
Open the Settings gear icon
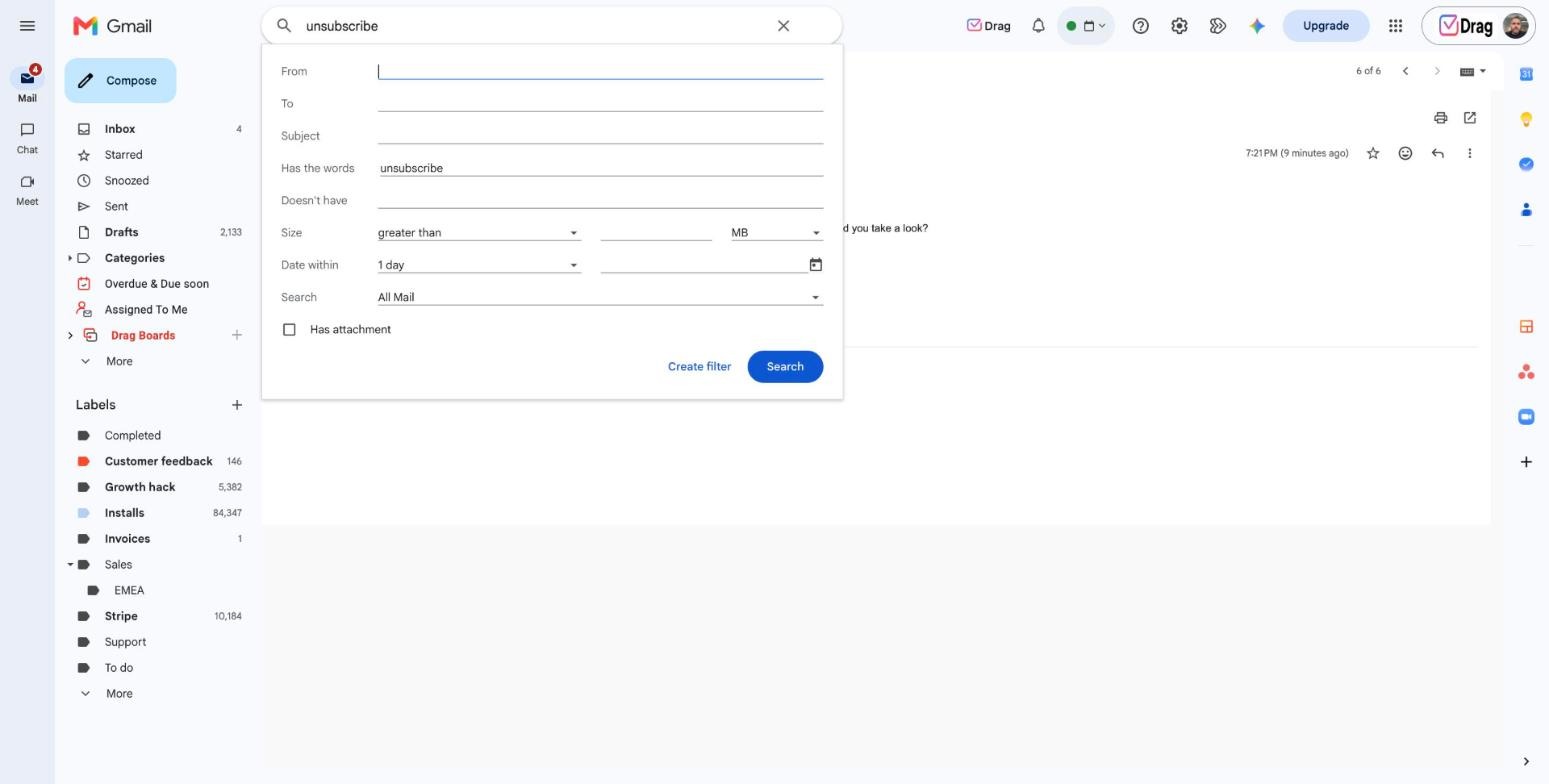coord(1179,26)
